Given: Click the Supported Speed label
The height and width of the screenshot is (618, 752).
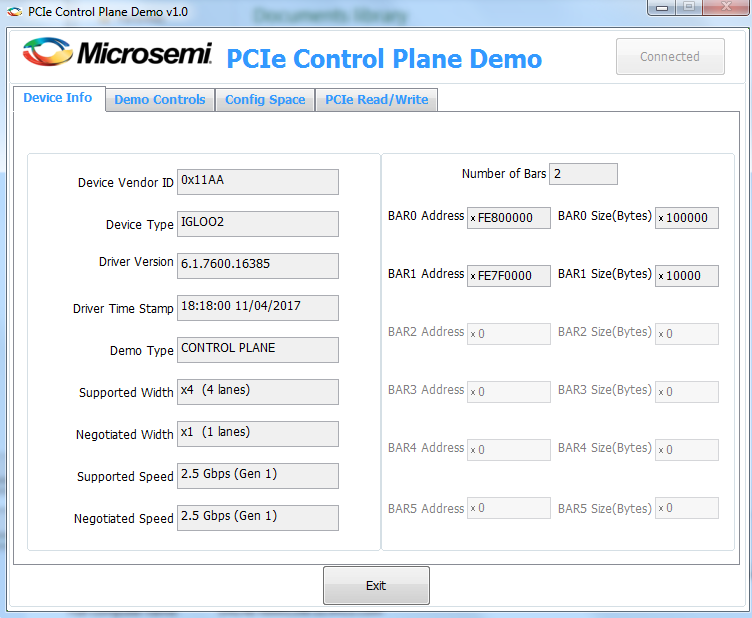Looking at the screenshot, I should click(125, 477).
